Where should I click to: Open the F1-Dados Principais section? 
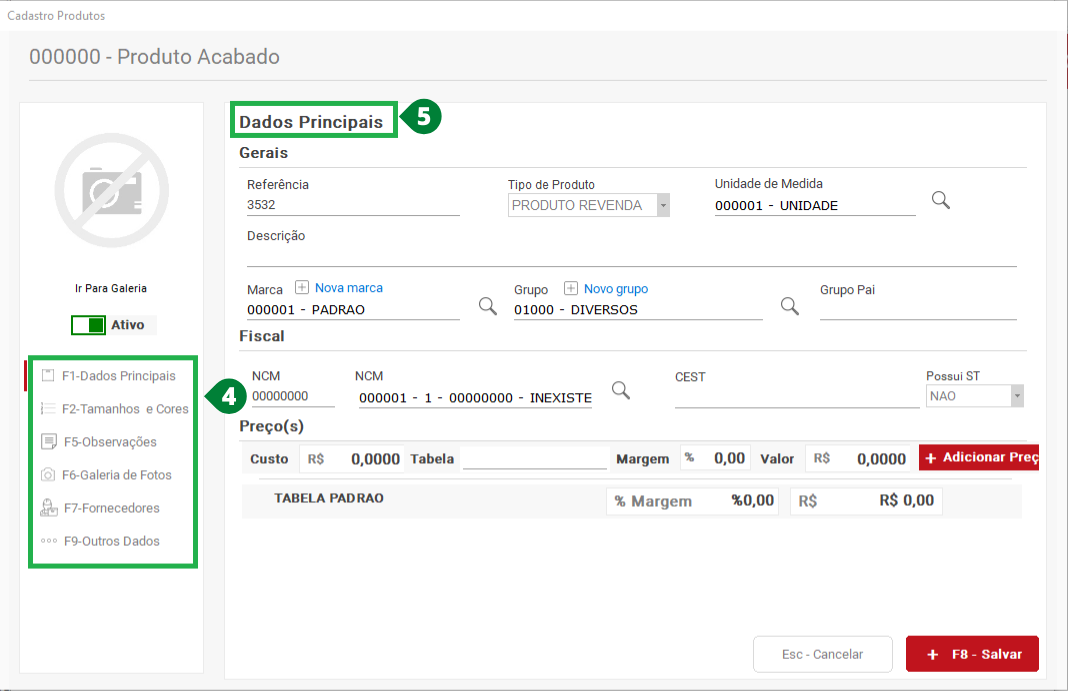119,376
